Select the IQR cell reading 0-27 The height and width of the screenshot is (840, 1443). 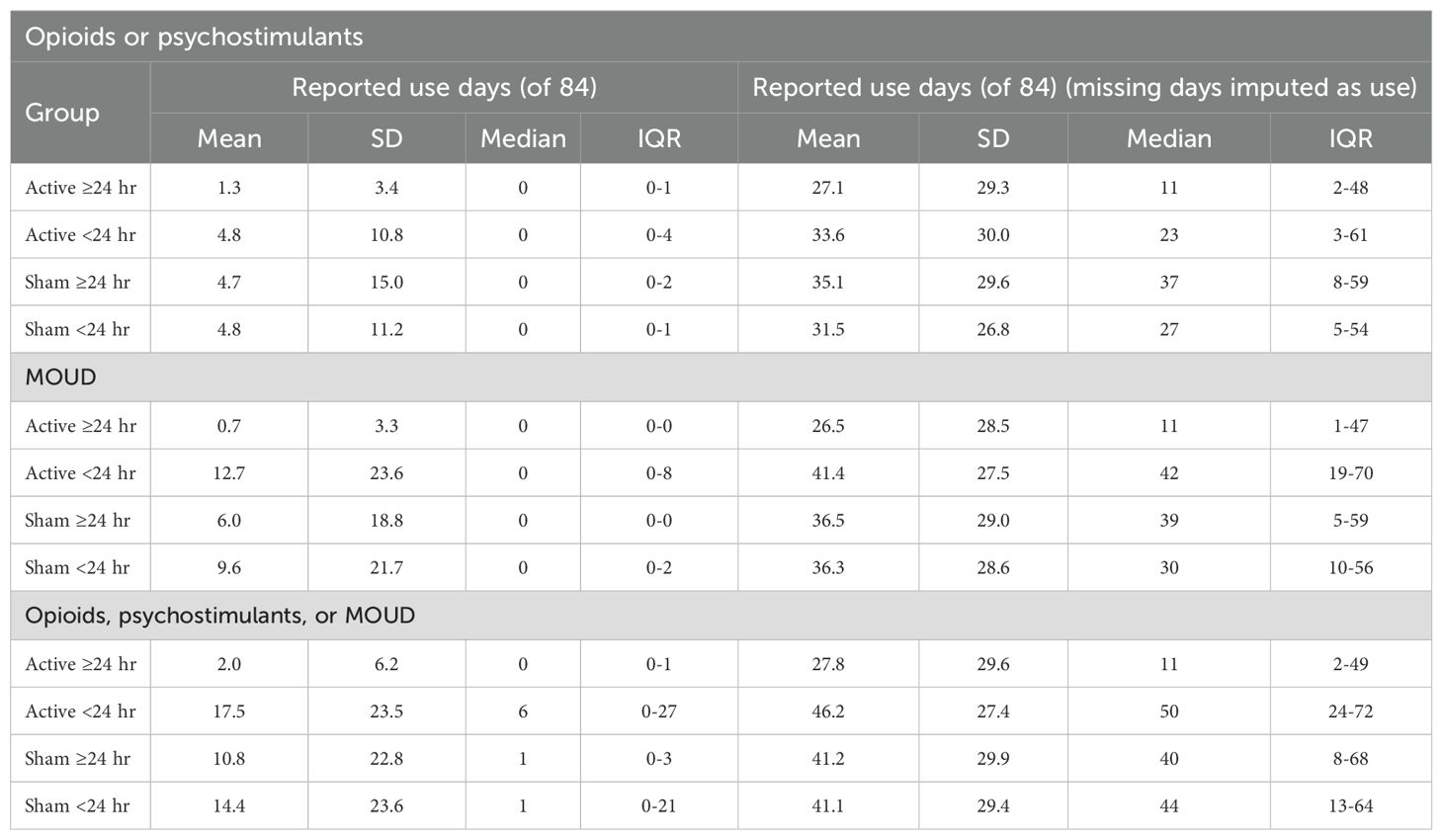pyautogui.click(x=659, y=712)
